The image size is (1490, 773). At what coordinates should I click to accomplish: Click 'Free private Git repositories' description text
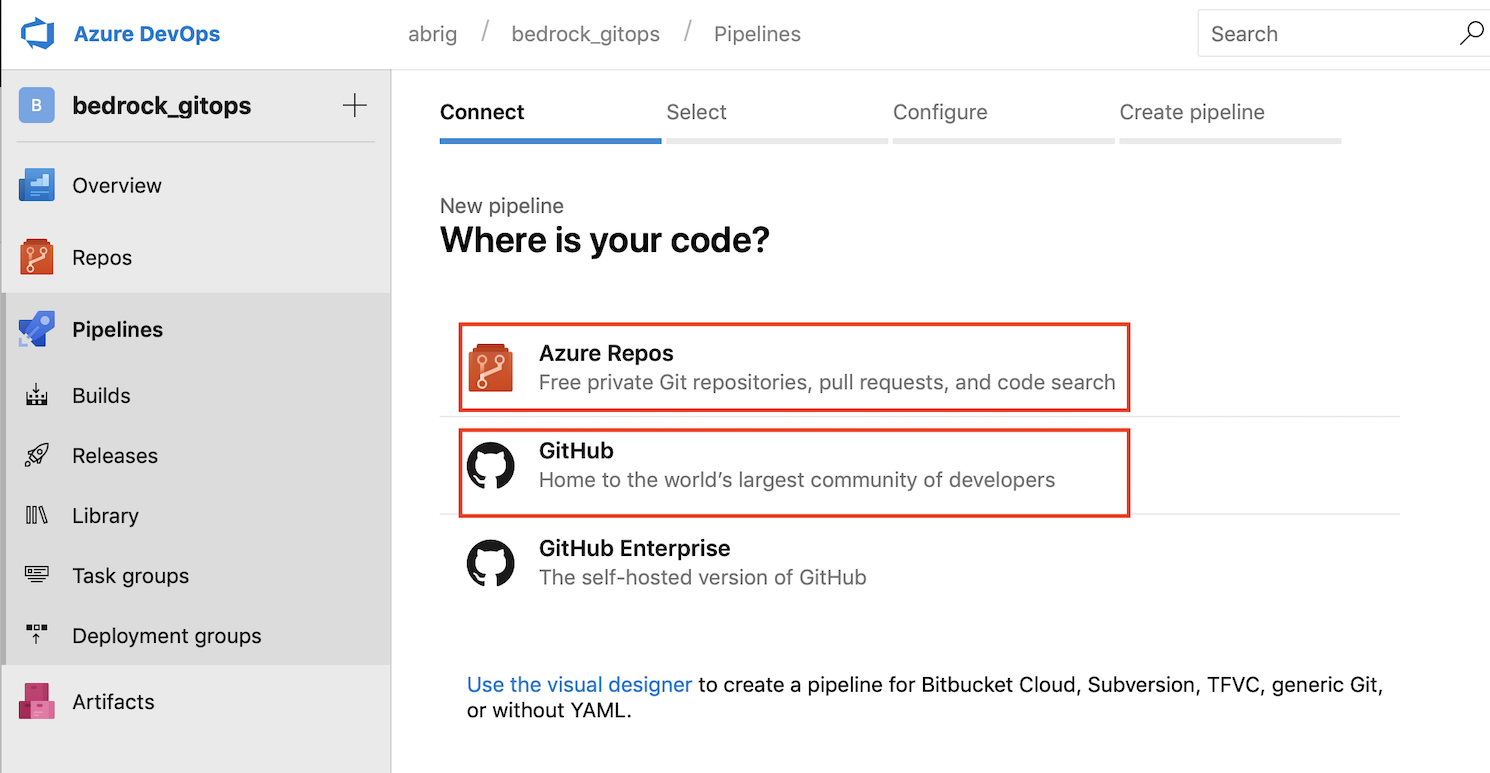tap(827, 382)
